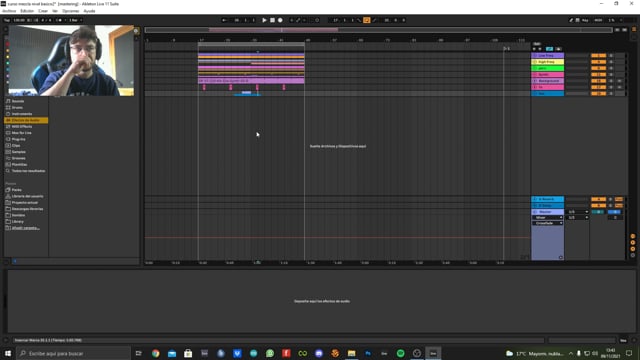Solo the Low Freq track
Image resolution: width=640 pixels, height=360 pixels.
[611, 56]
